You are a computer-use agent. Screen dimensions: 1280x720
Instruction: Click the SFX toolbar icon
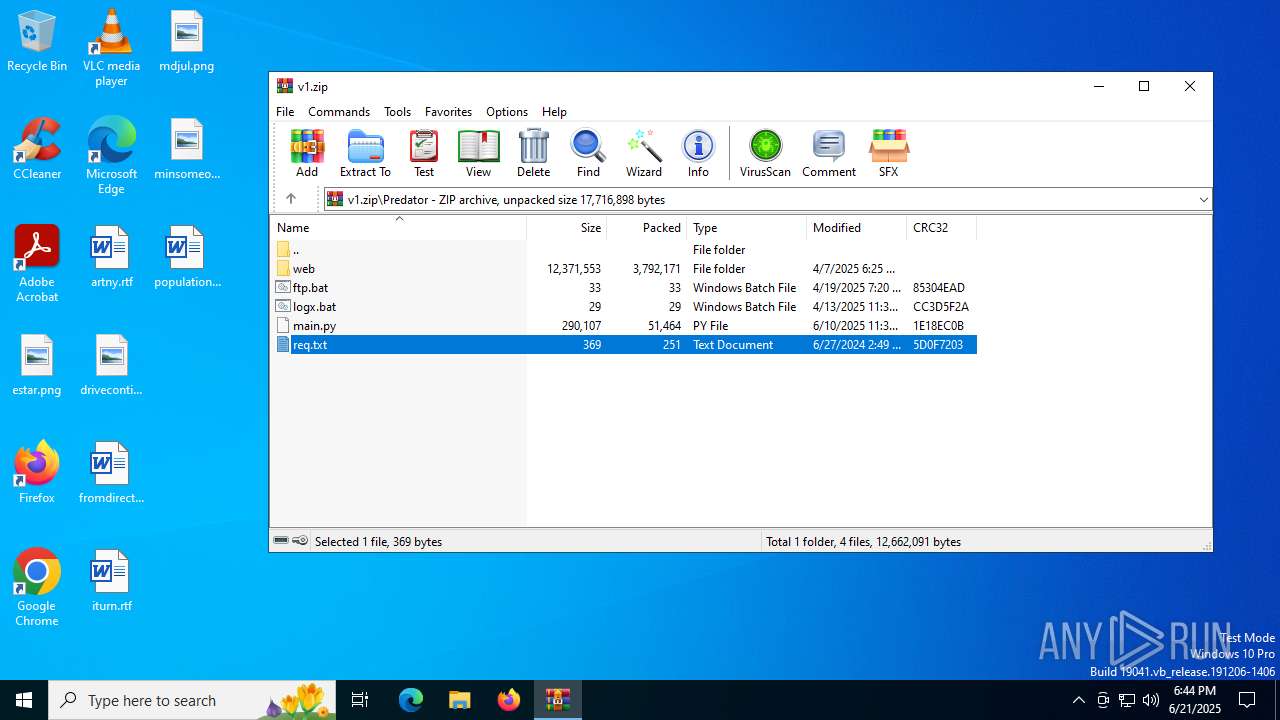pyautogui.click(x=888, y=153)
